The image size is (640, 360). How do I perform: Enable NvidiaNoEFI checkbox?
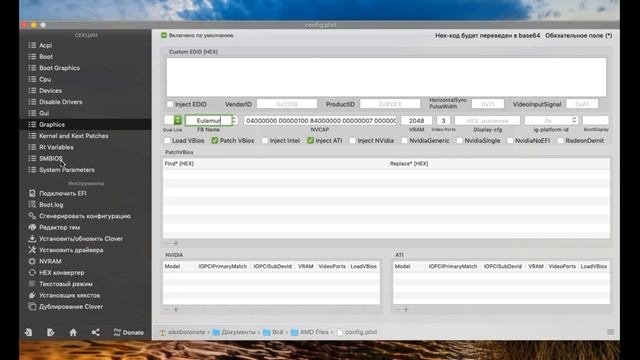510,140
